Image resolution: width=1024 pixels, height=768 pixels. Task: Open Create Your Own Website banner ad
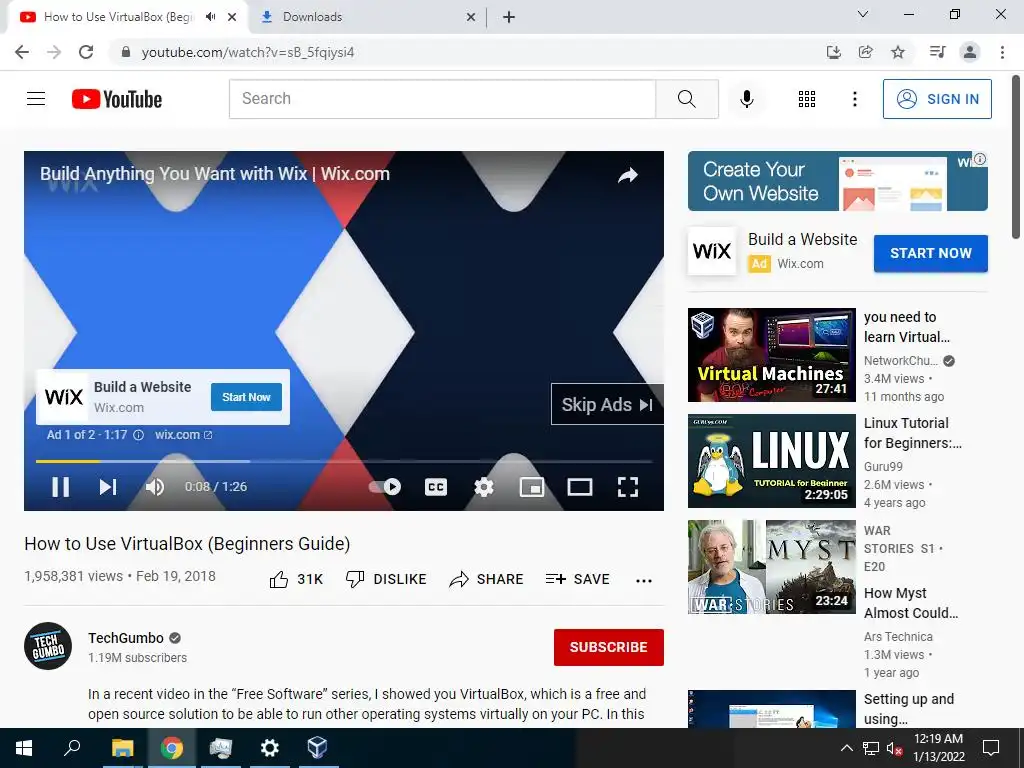tap(838, 181)
